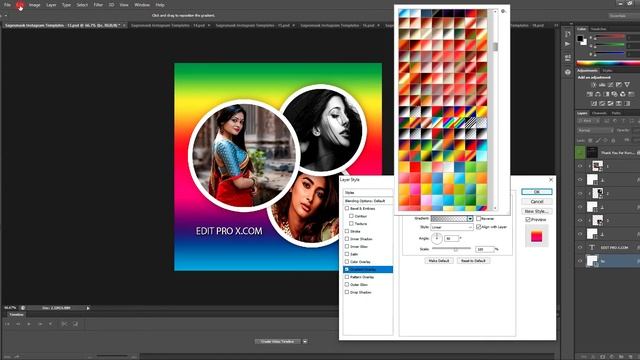Image resolution: width=640 pixels, height=360 pixels.
Task: Toggle Align with Layer checkbox
Action: click(x=478, y=227)
